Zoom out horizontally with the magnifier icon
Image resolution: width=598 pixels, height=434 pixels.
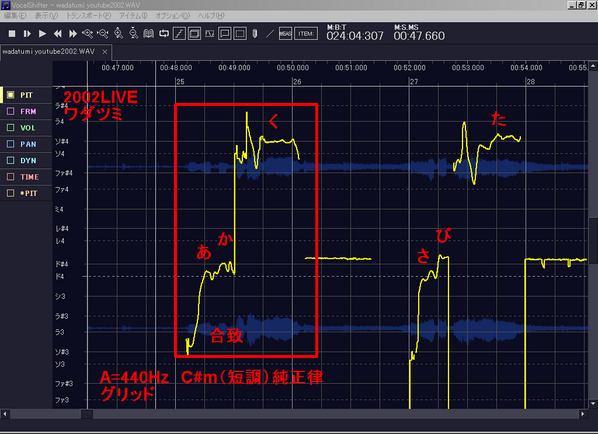click(x=103, y=34)
